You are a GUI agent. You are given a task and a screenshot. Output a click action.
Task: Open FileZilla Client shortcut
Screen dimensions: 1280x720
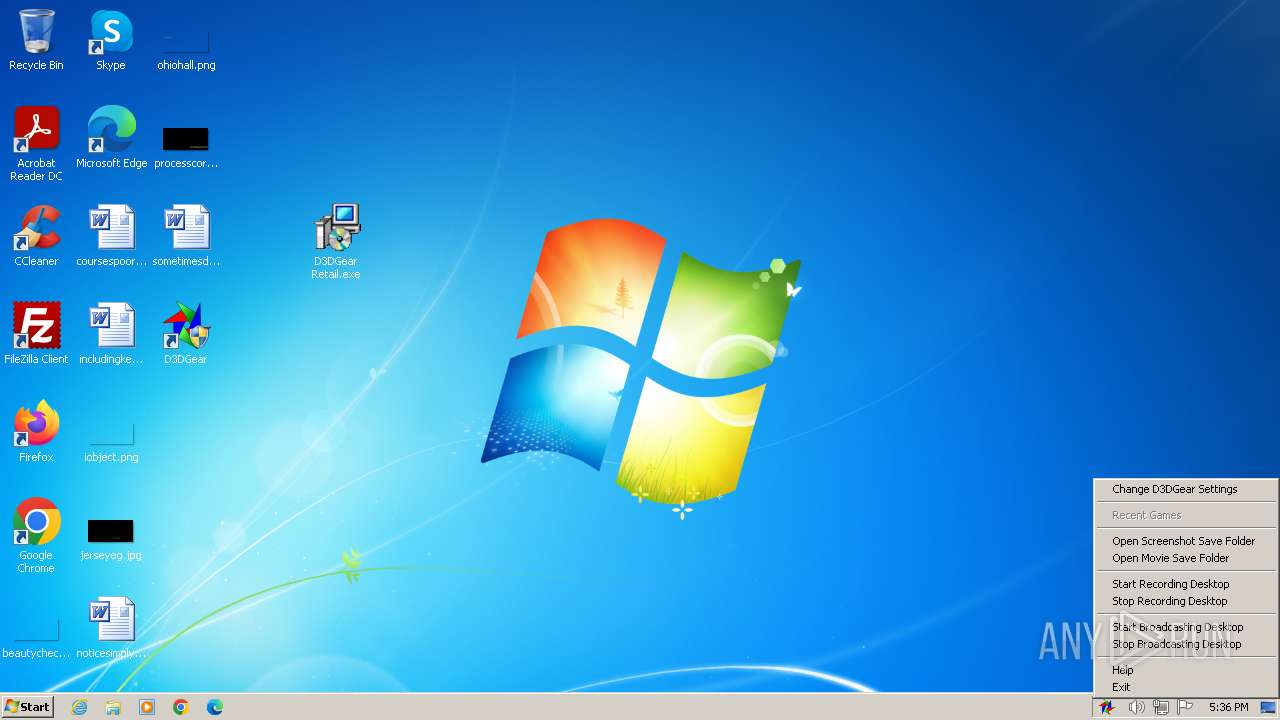pyautogui.click(x=36, y=334)
